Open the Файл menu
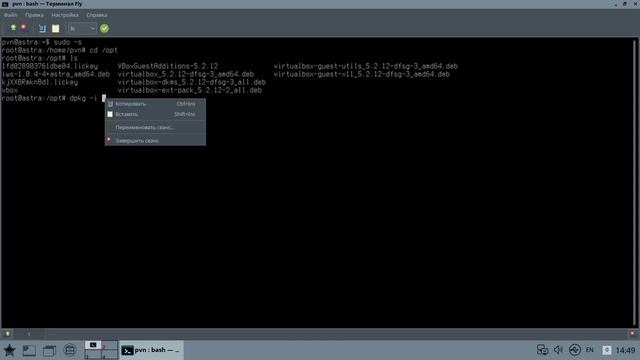Viewport: 640px width, 360px height. coord(11,15)
